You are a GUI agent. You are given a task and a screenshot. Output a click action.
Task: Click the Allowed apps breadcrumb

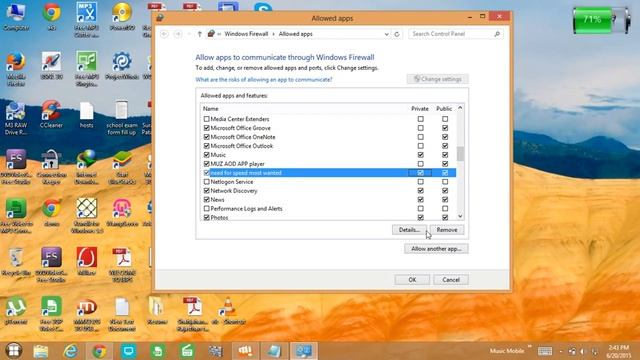coord(296,34)
